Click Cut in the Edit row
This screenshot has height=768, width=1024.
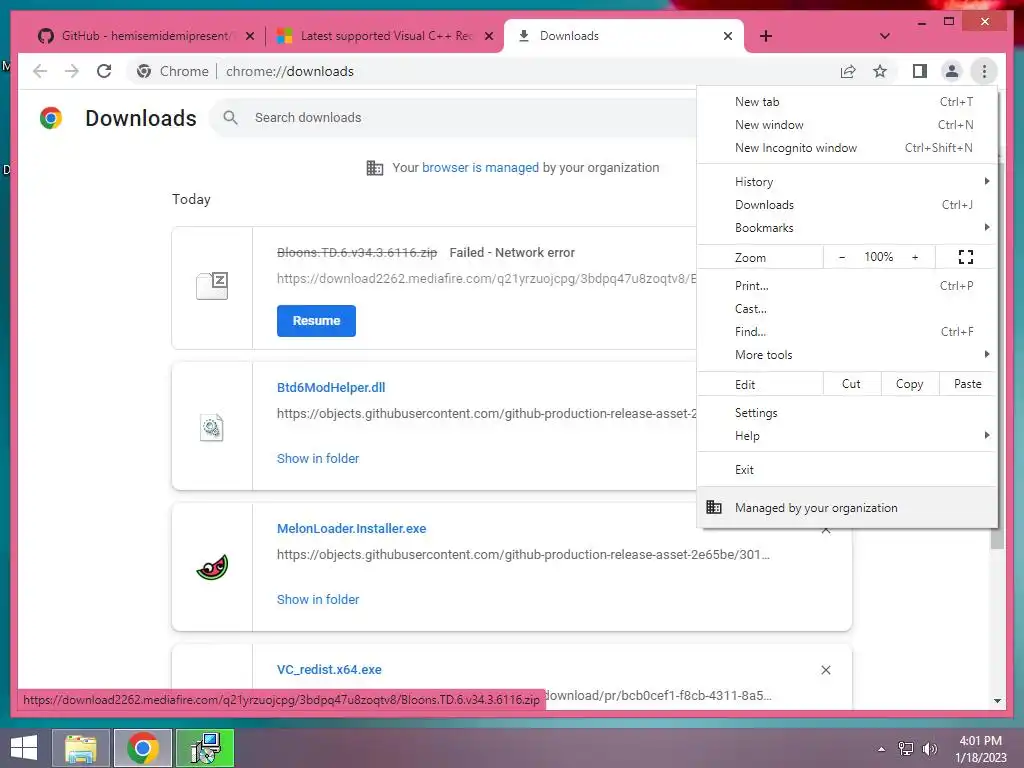tap(851, 384)
